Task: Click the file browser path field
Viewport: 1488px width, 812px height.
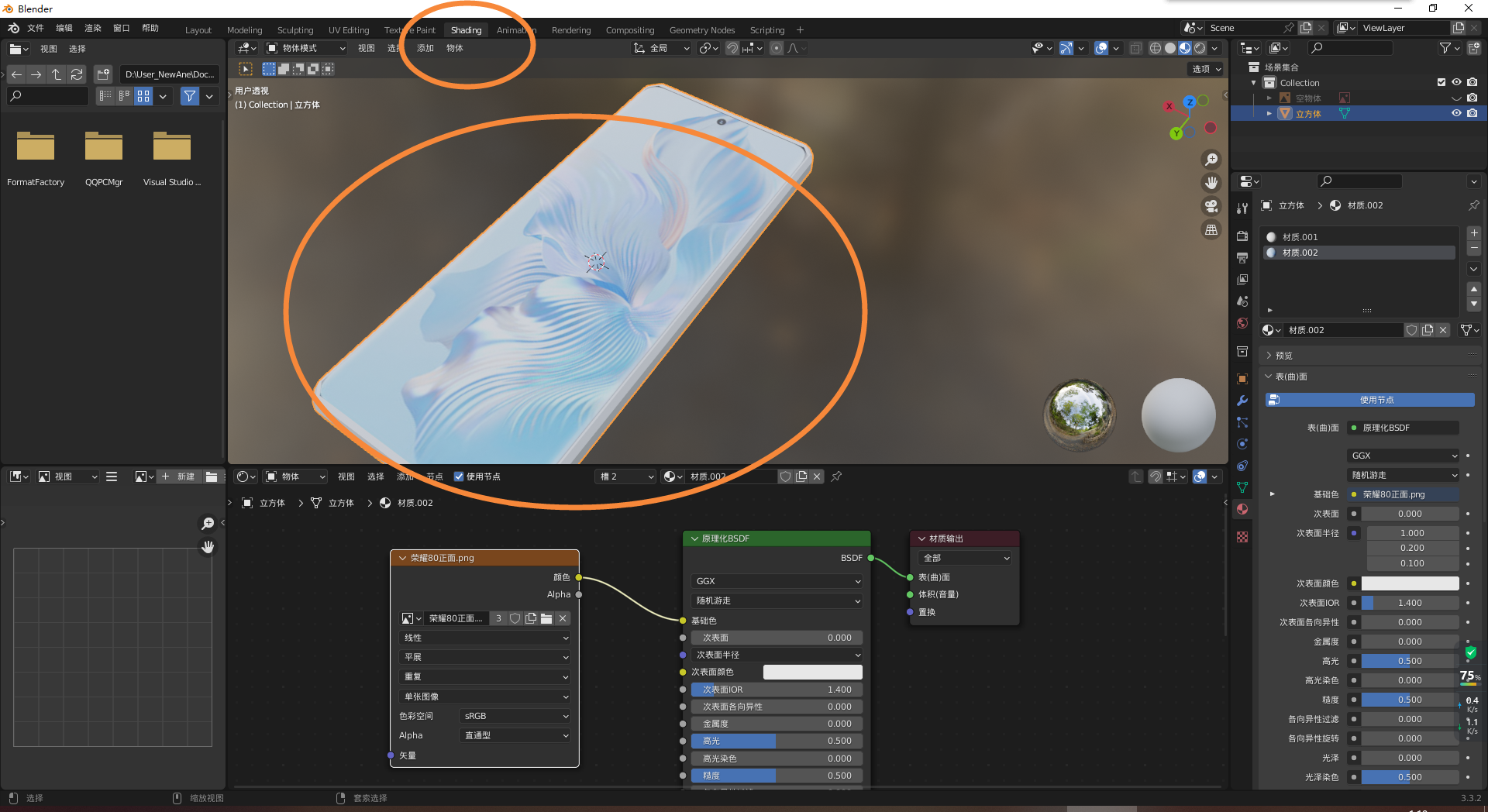Action: click(170, 74)
